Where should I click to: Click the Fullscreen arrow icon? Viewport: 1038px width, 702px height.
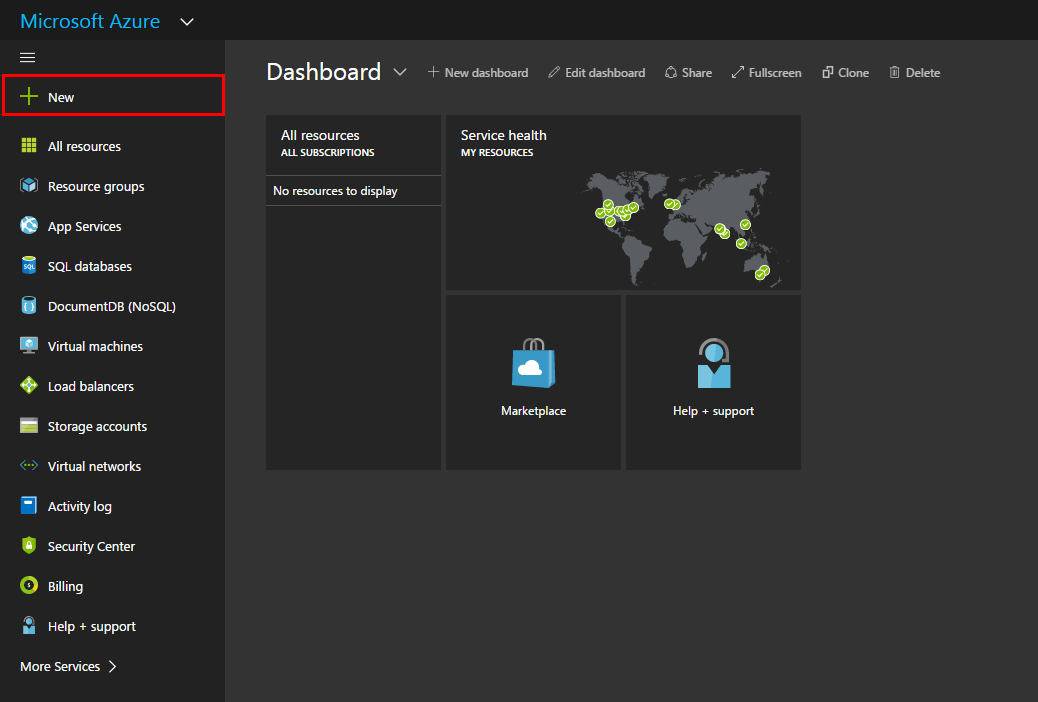[737, 72]
